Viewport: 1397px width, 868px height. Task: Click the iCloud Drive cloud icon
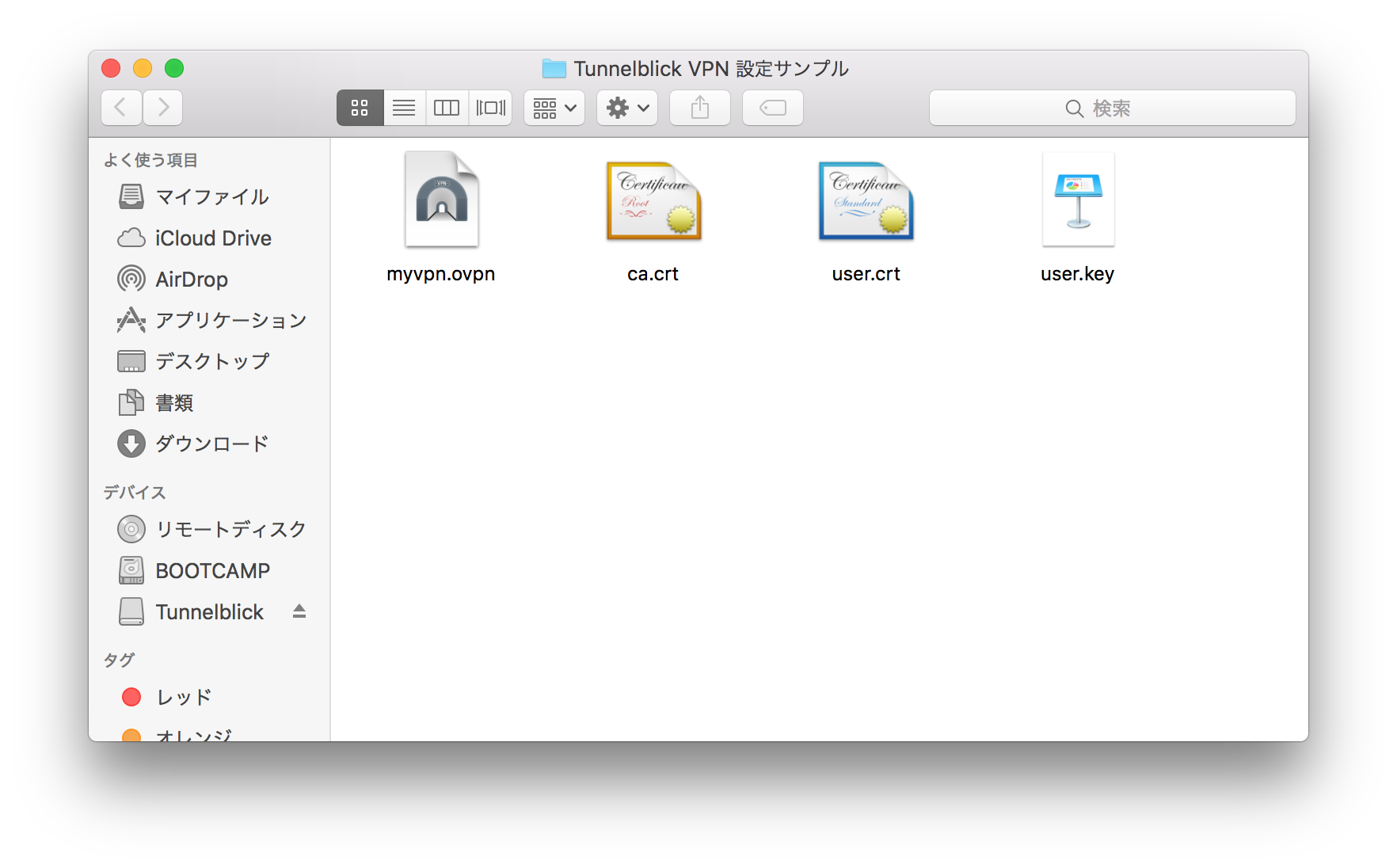pyautogui.click(x=131, y=238)
